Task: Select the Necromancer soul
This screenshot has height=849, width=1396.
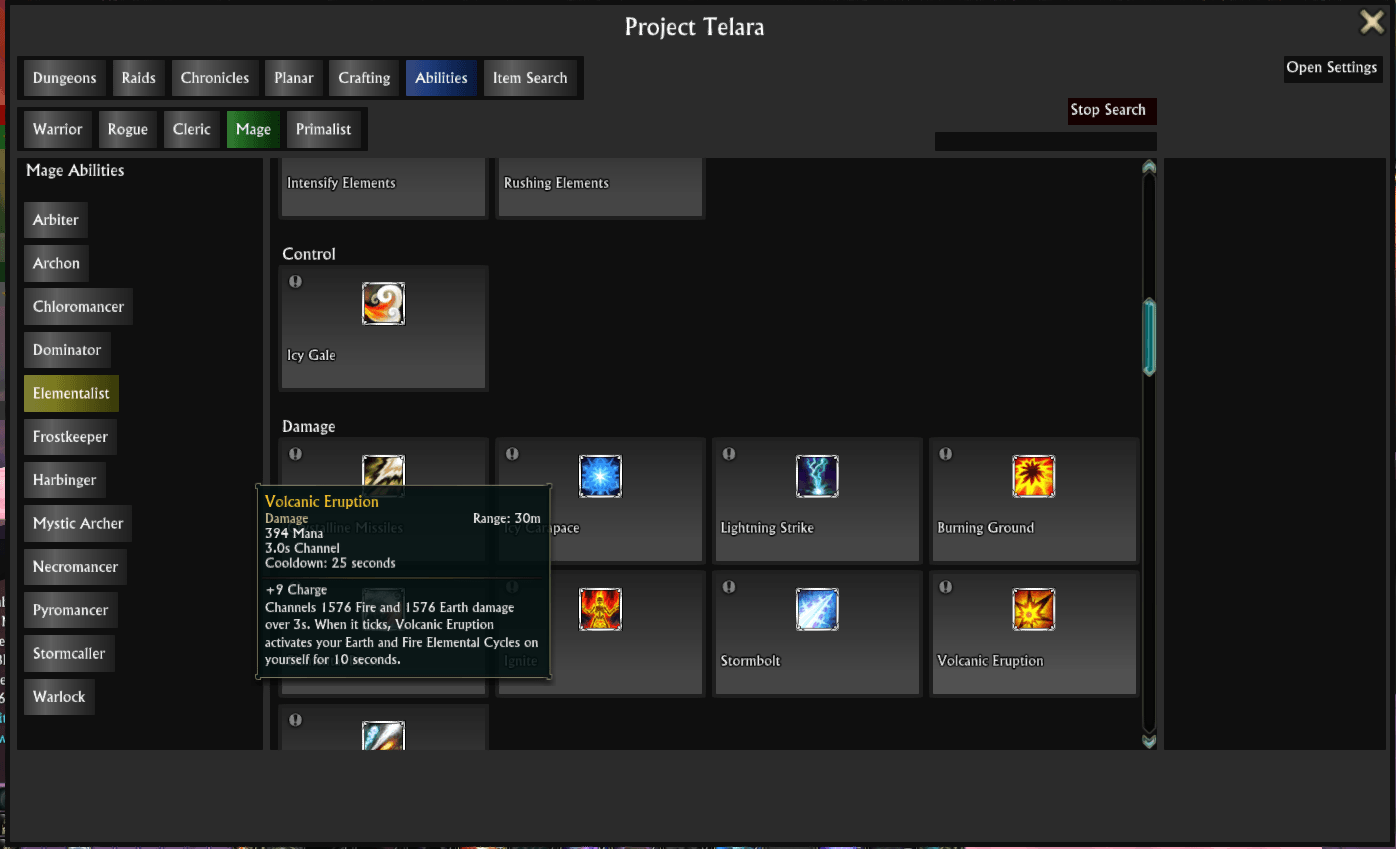Action: click(75, 567)
